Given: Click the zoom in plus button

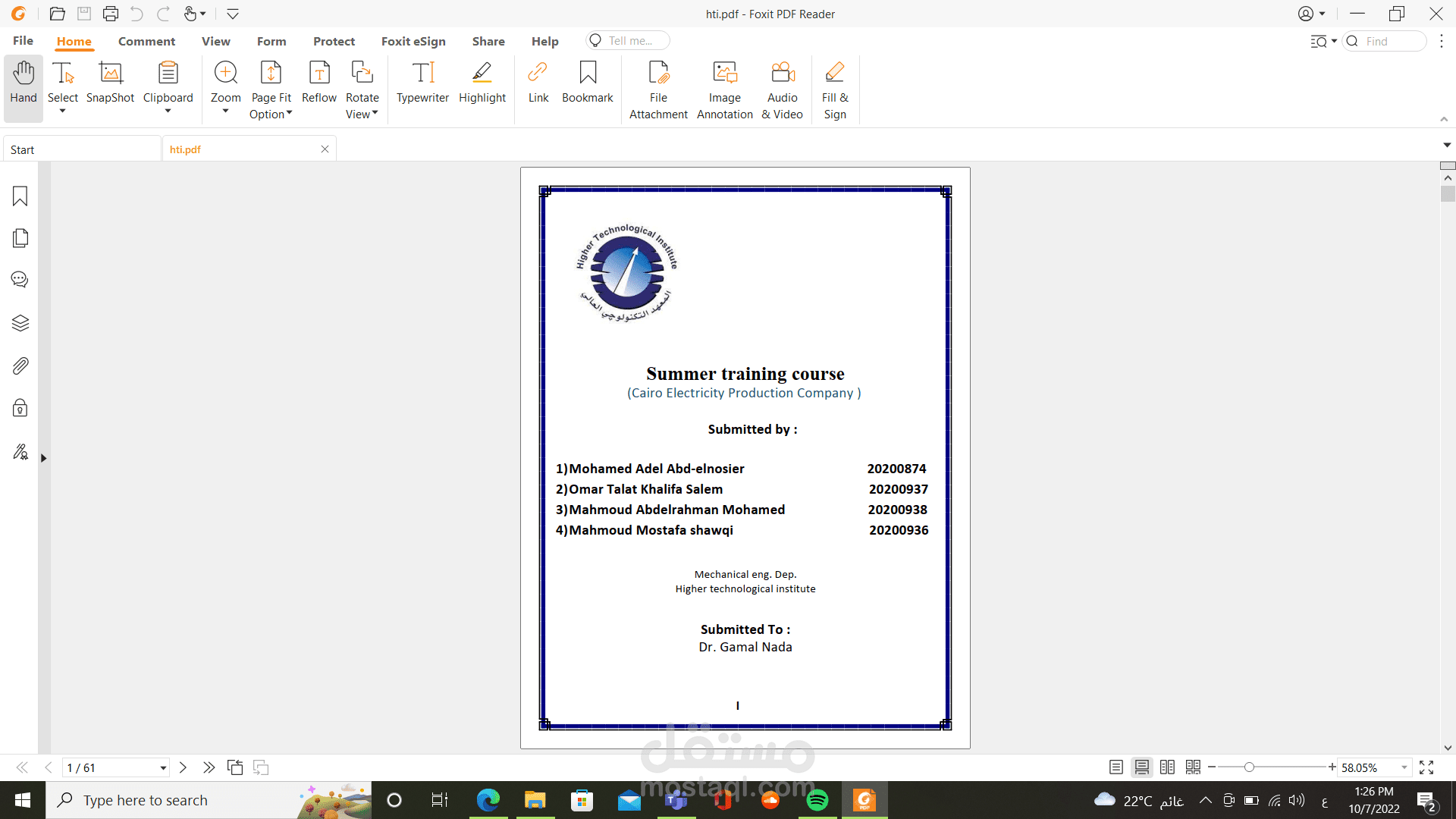Looking at the screenshot, I should click(x=1332, y=767).
